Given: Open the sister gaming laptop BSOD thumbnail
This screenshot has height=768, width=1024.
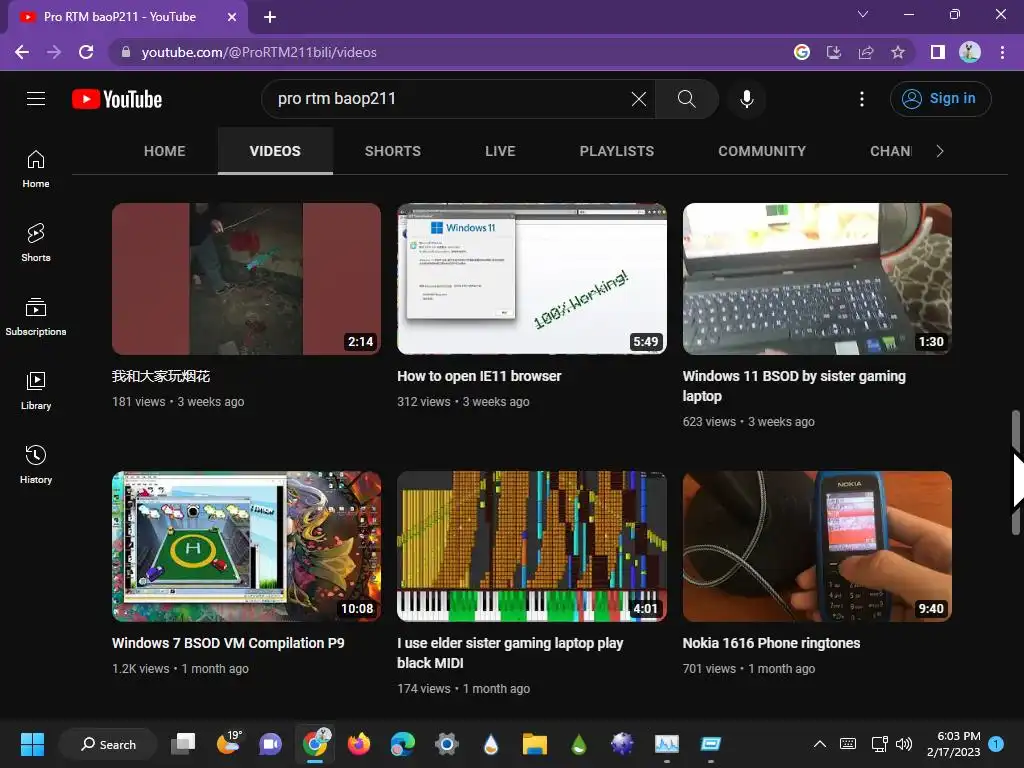Looking at the screenshot, I should pos(817,279).
